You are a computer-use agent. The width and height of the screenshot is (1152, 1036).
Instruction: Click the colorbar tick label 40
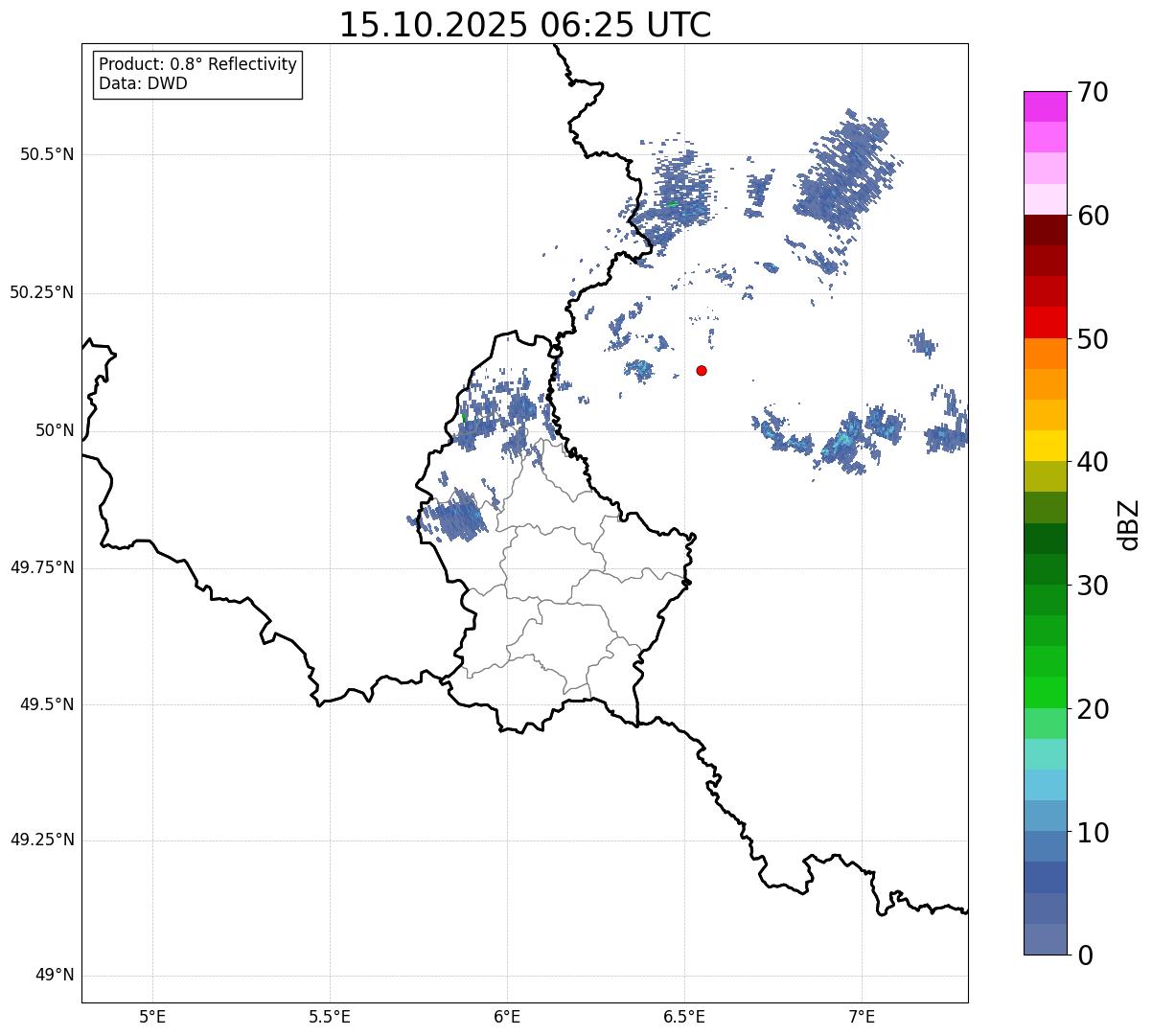click(1093, 462)
